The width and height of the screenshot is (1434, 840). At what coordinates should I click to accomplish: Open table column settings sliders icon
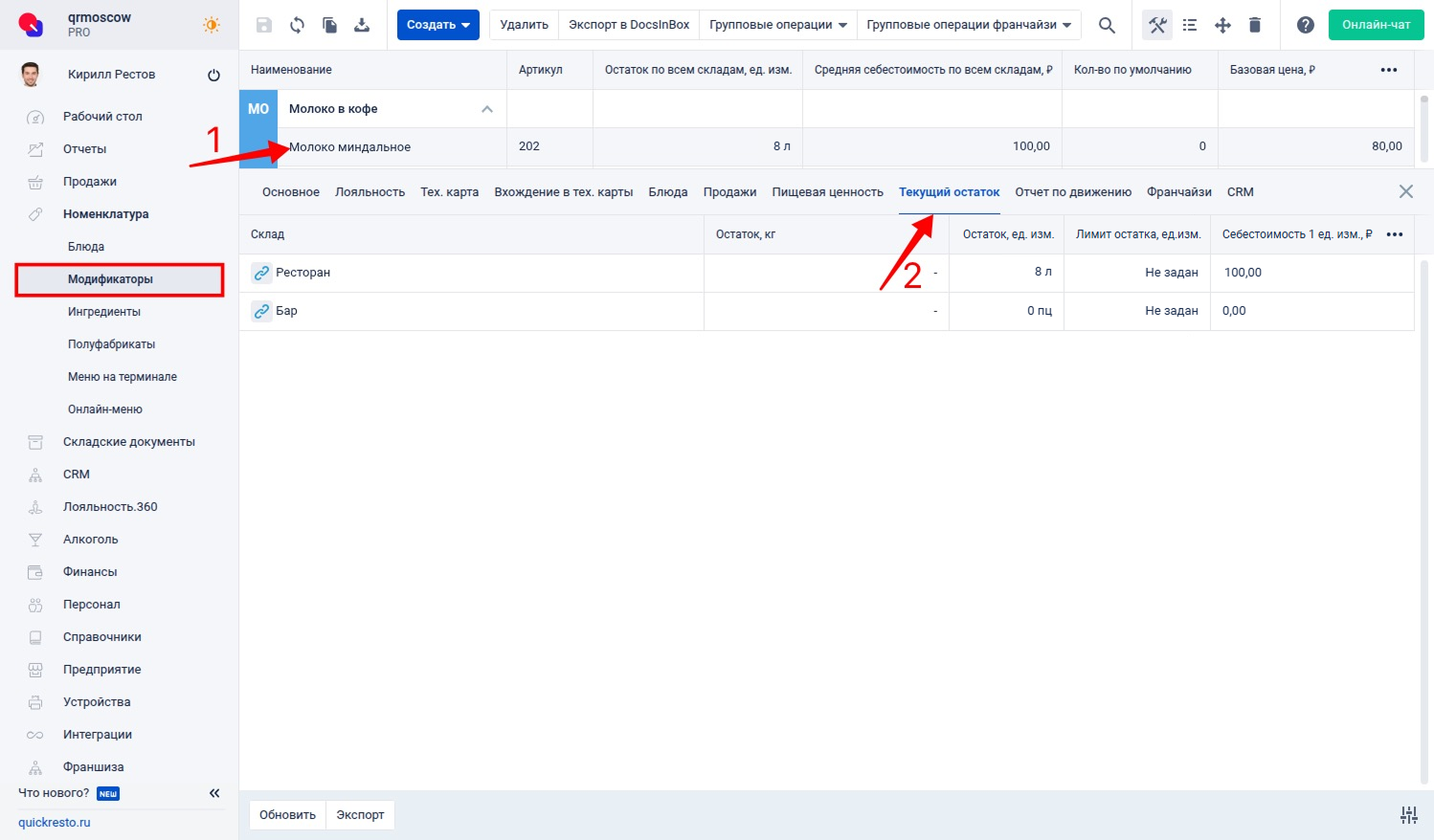click(x=1408, y=814)
